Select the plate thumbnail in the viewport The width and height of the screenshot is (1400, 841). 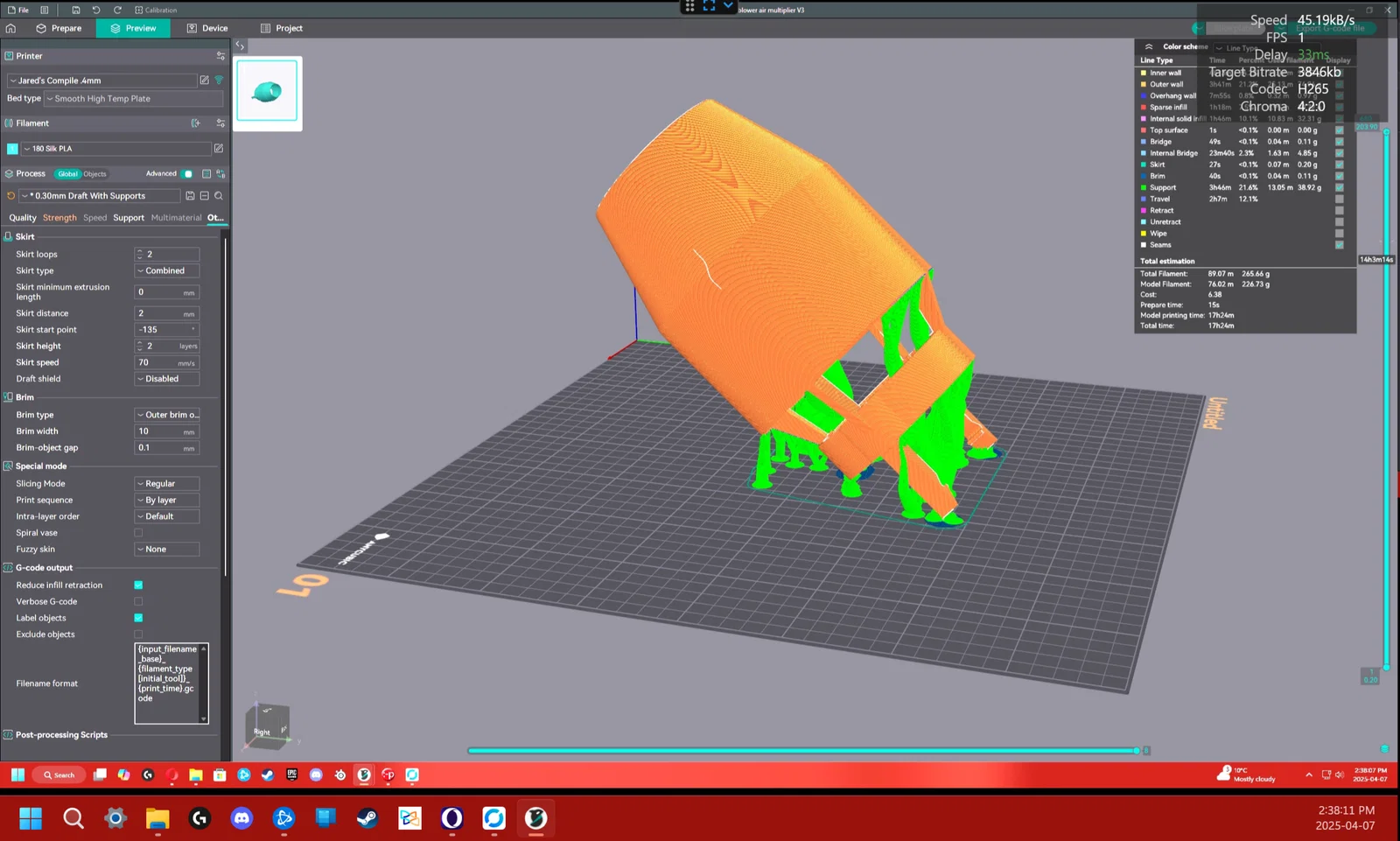[x=268, y=91]
